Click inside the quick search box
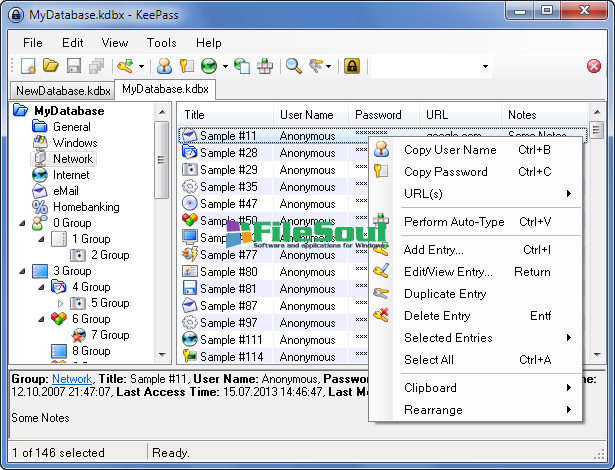Viewport: 615px width, 470px height. point(425,66)
